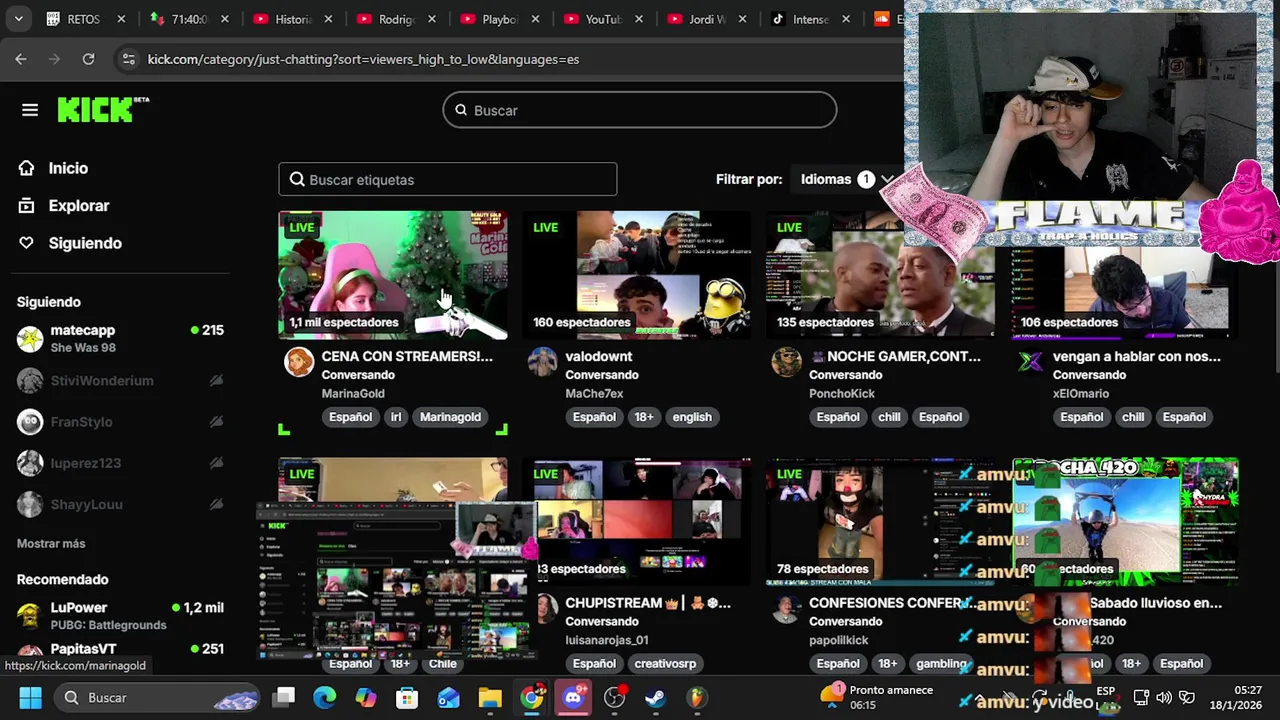Switch to the 71:40:0 tab
The image size is (1280, 720).
point(187,19)
